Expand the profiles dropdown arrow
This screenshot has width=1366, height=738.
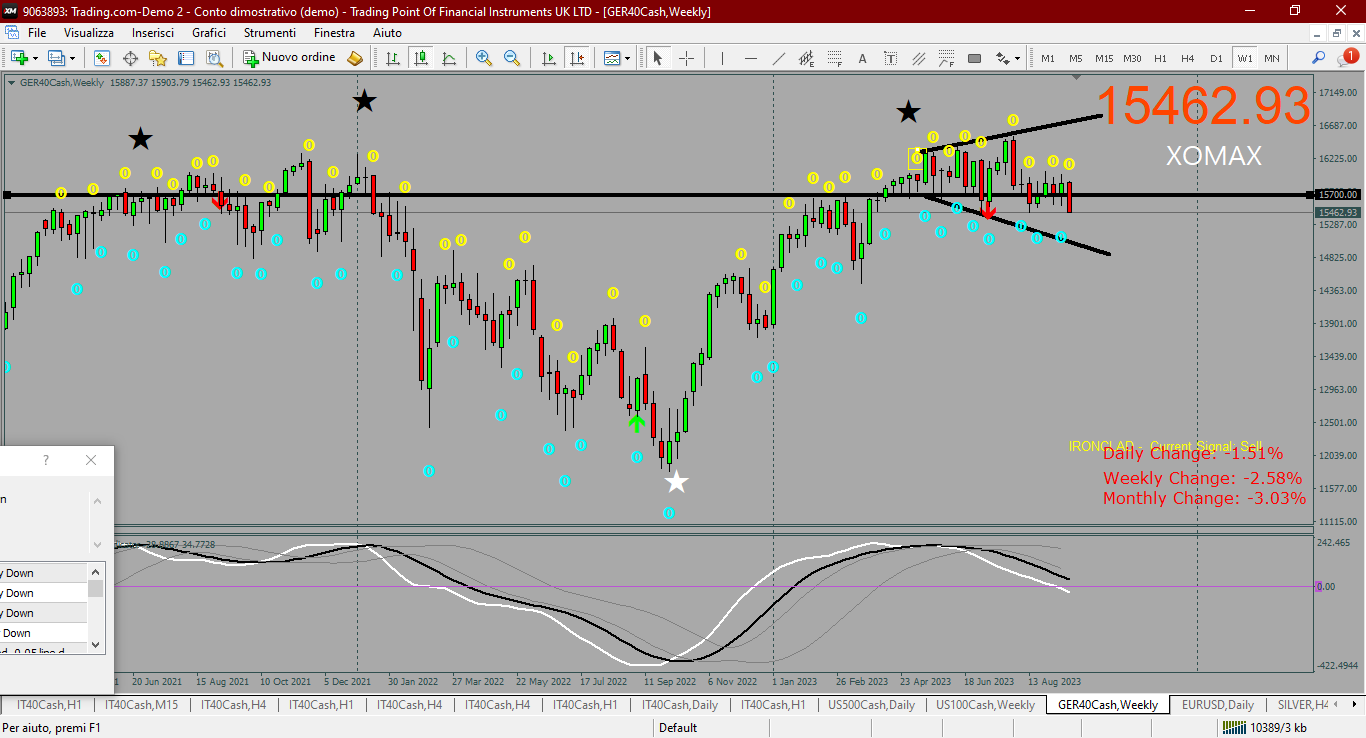[72, 58]
